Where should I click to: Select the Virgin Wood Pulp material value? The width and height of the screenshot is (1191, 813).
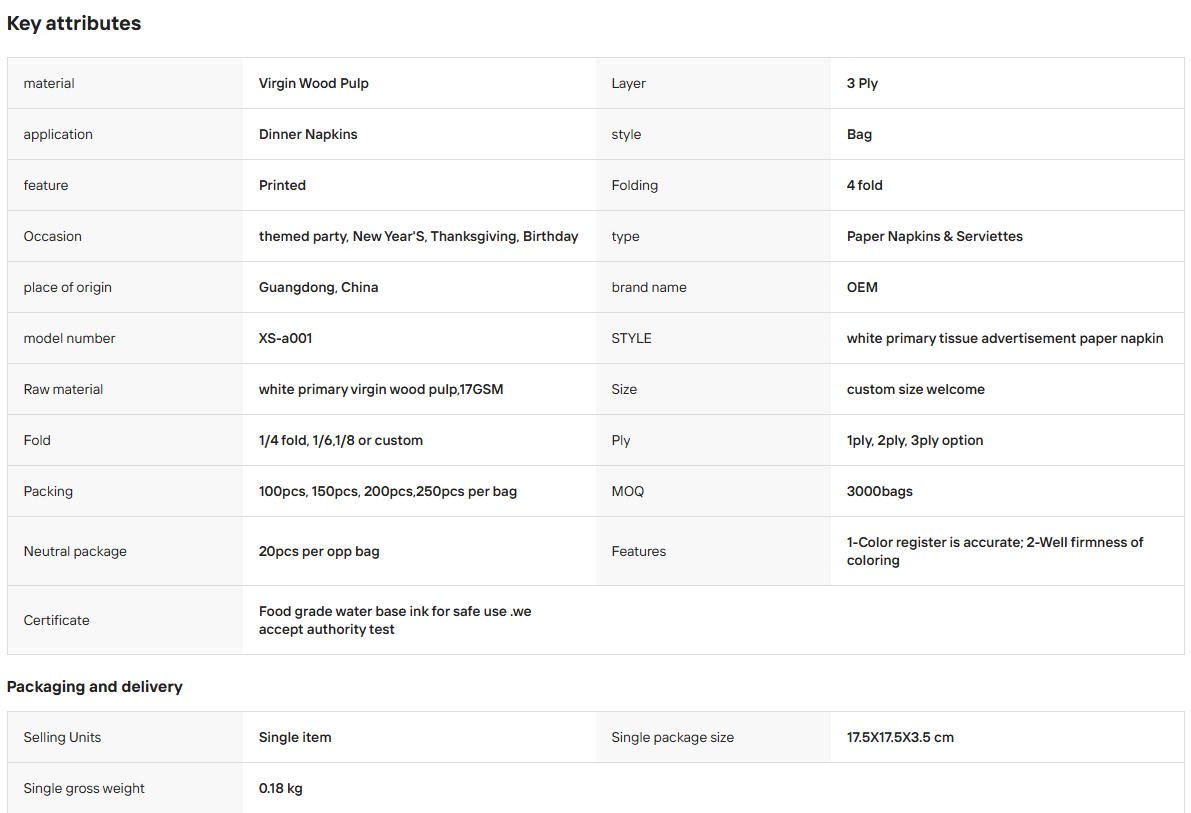coord(314,84)
